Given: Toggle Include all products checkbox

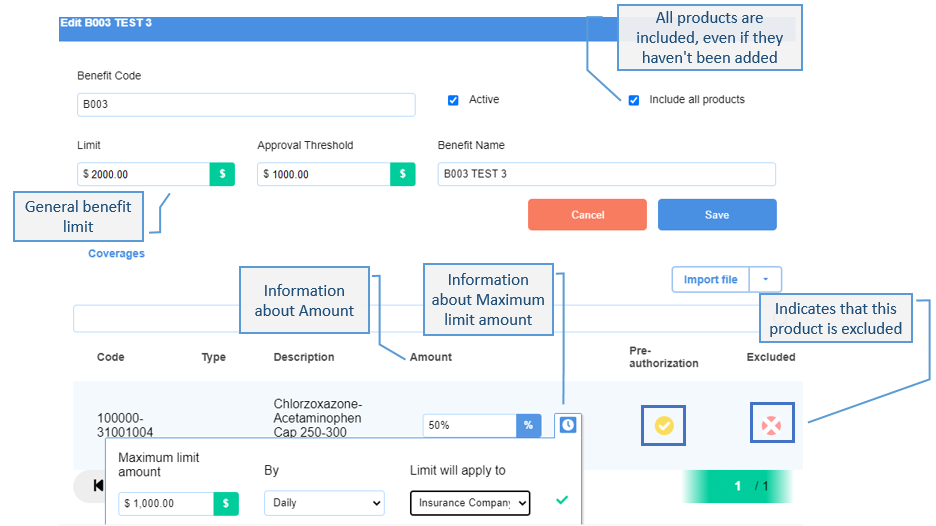Looking at the screenshot, I should point(634,100).
